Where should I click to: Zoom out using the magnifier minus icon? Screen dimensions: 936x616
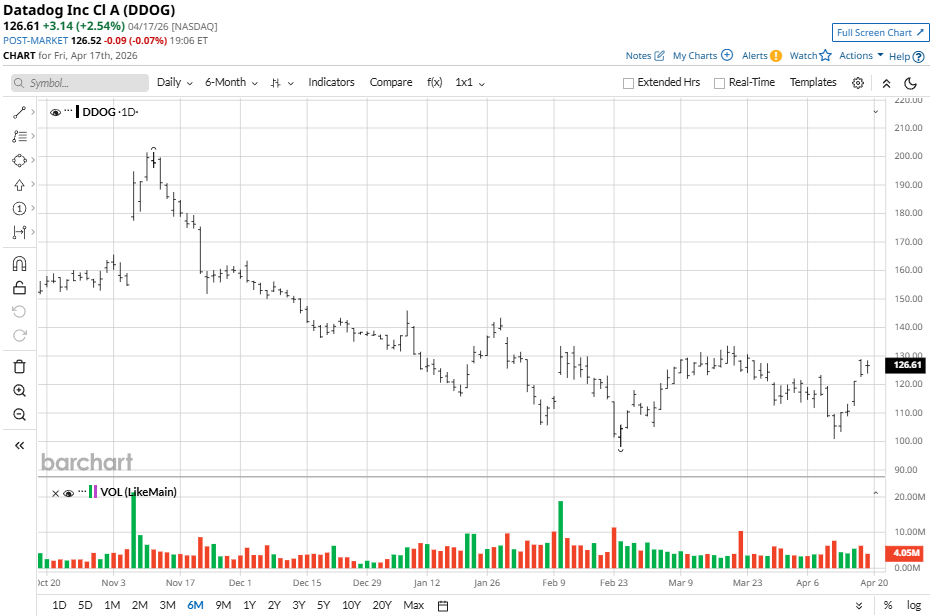[19, 415]
